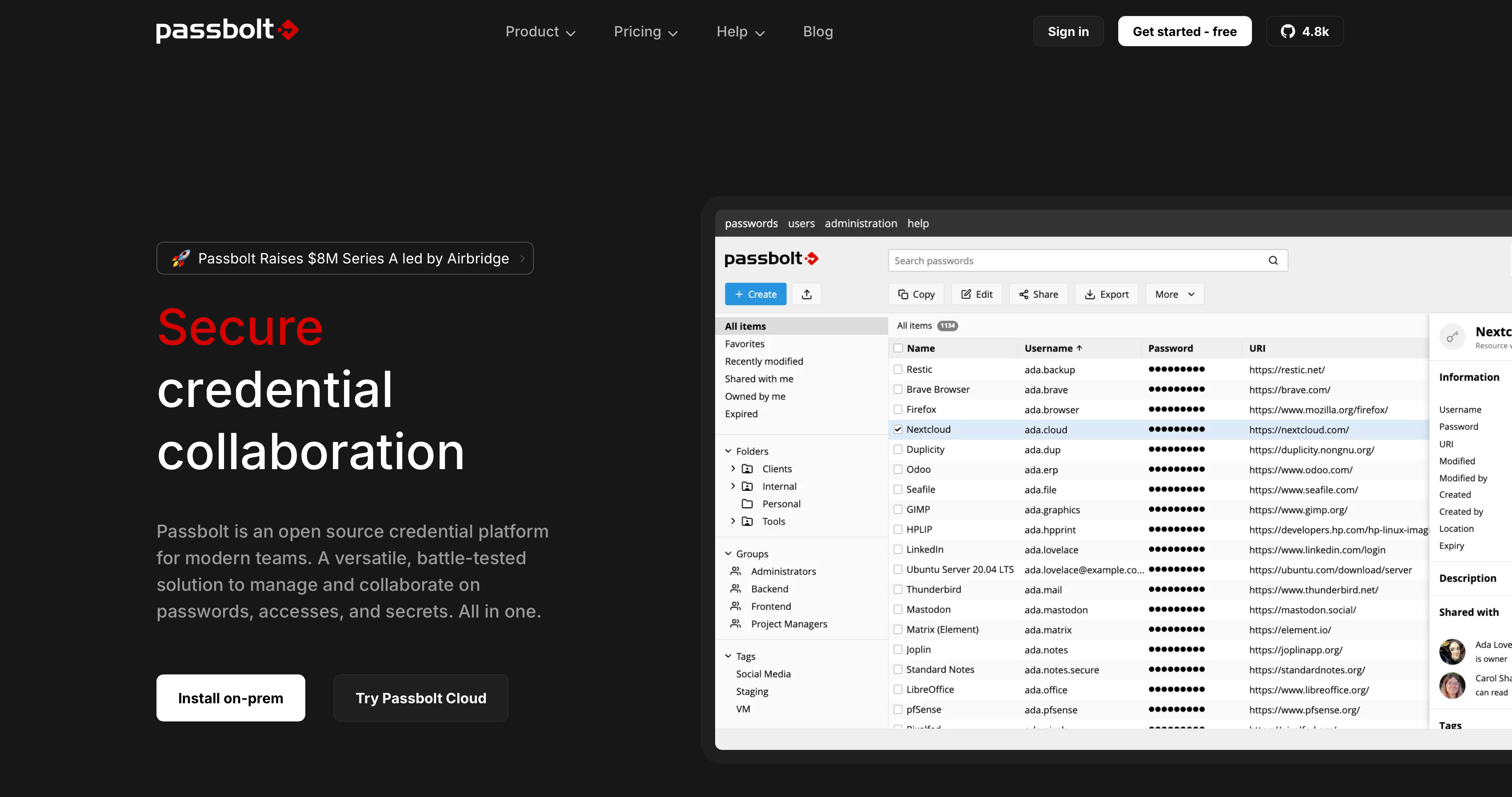Click Install on-prem button

(x=232, y=698)
